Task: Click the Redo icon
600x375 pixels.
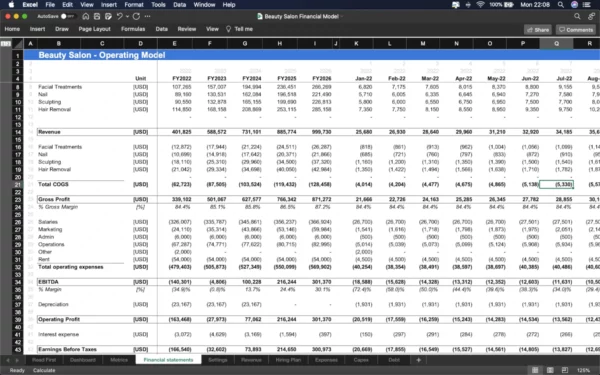Action: (136, 16)
